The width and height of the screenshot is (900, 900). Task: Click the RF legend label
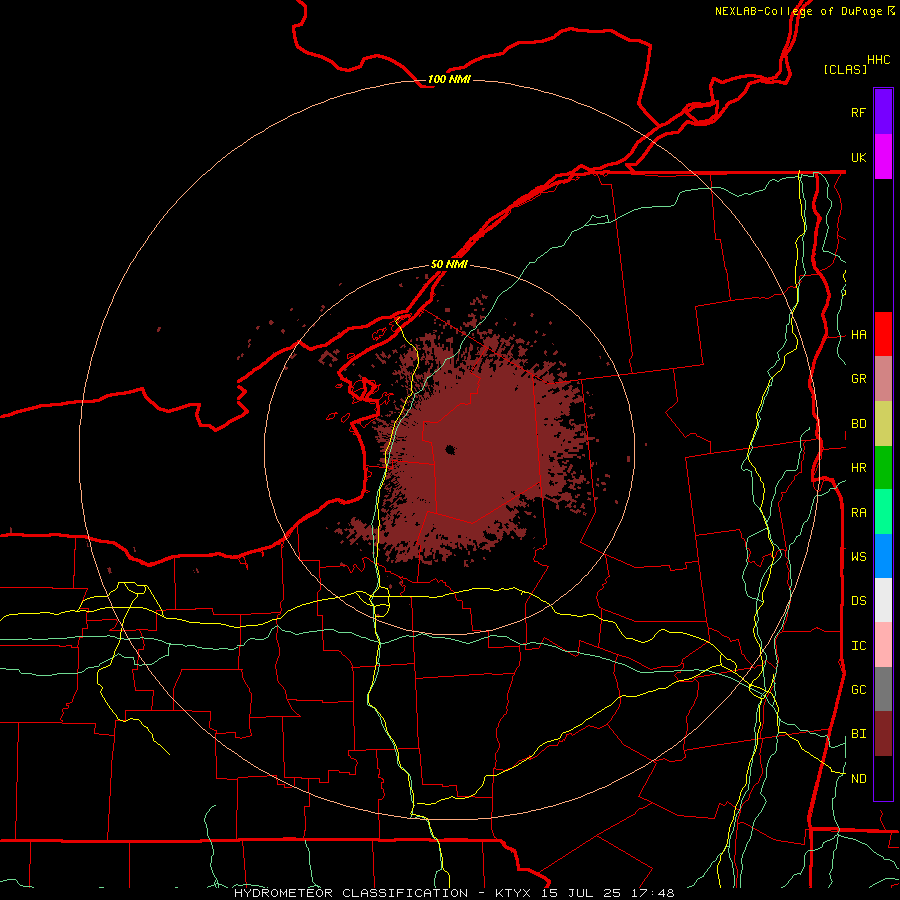858,112
